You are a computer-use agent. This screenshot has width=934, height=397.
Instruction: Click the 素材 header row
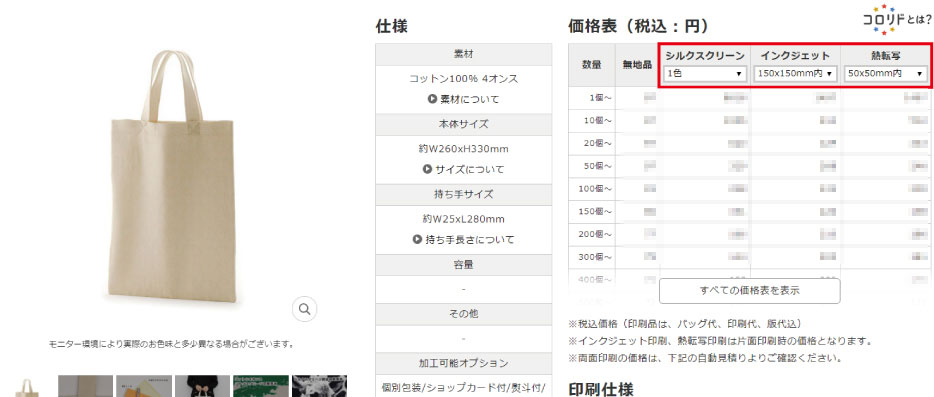click(x=463, y=54)
